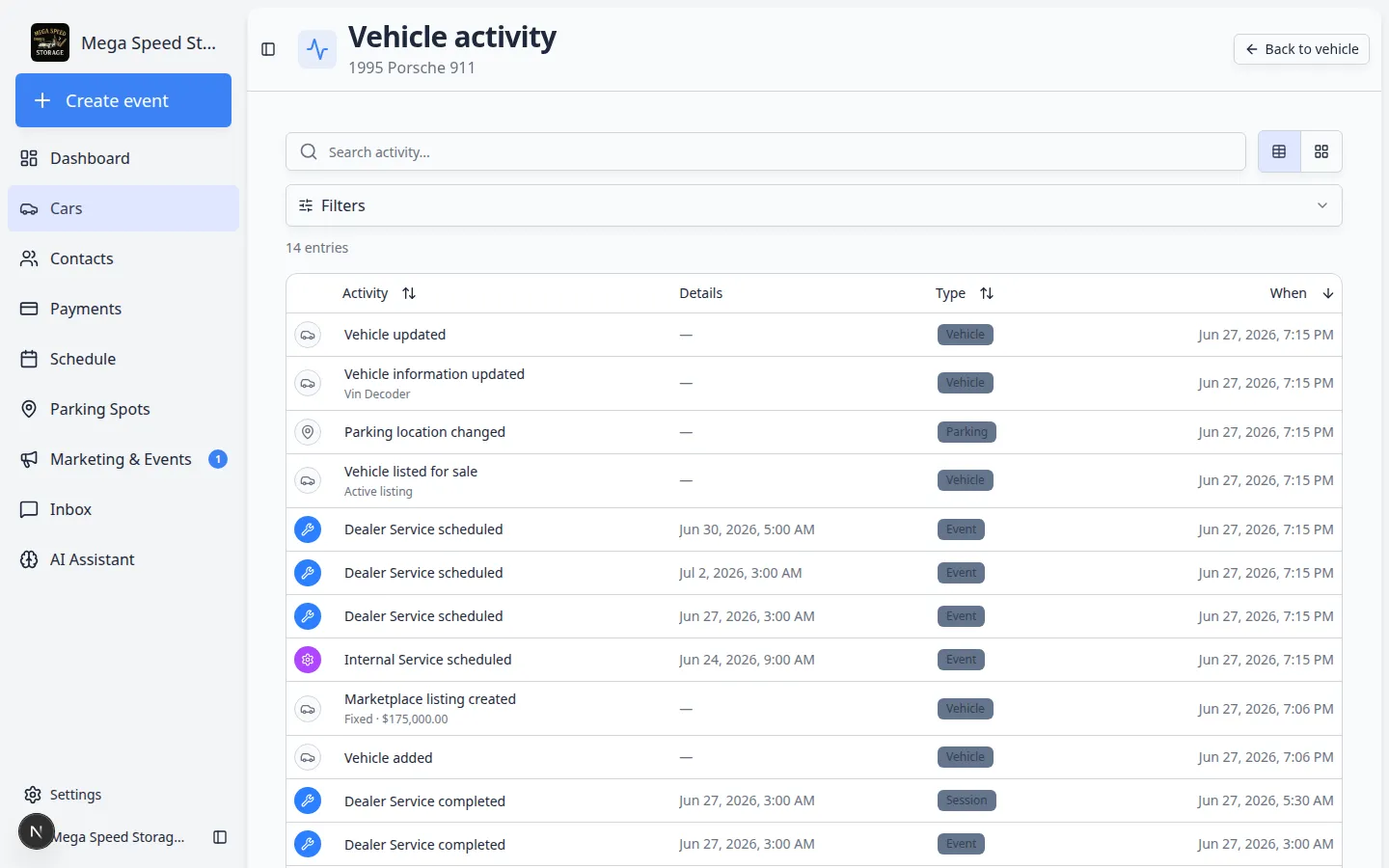The width and height of the screenshot is (1389, 868).
Task: Open Marketing & Events page
Action: [x=123, y=459]
